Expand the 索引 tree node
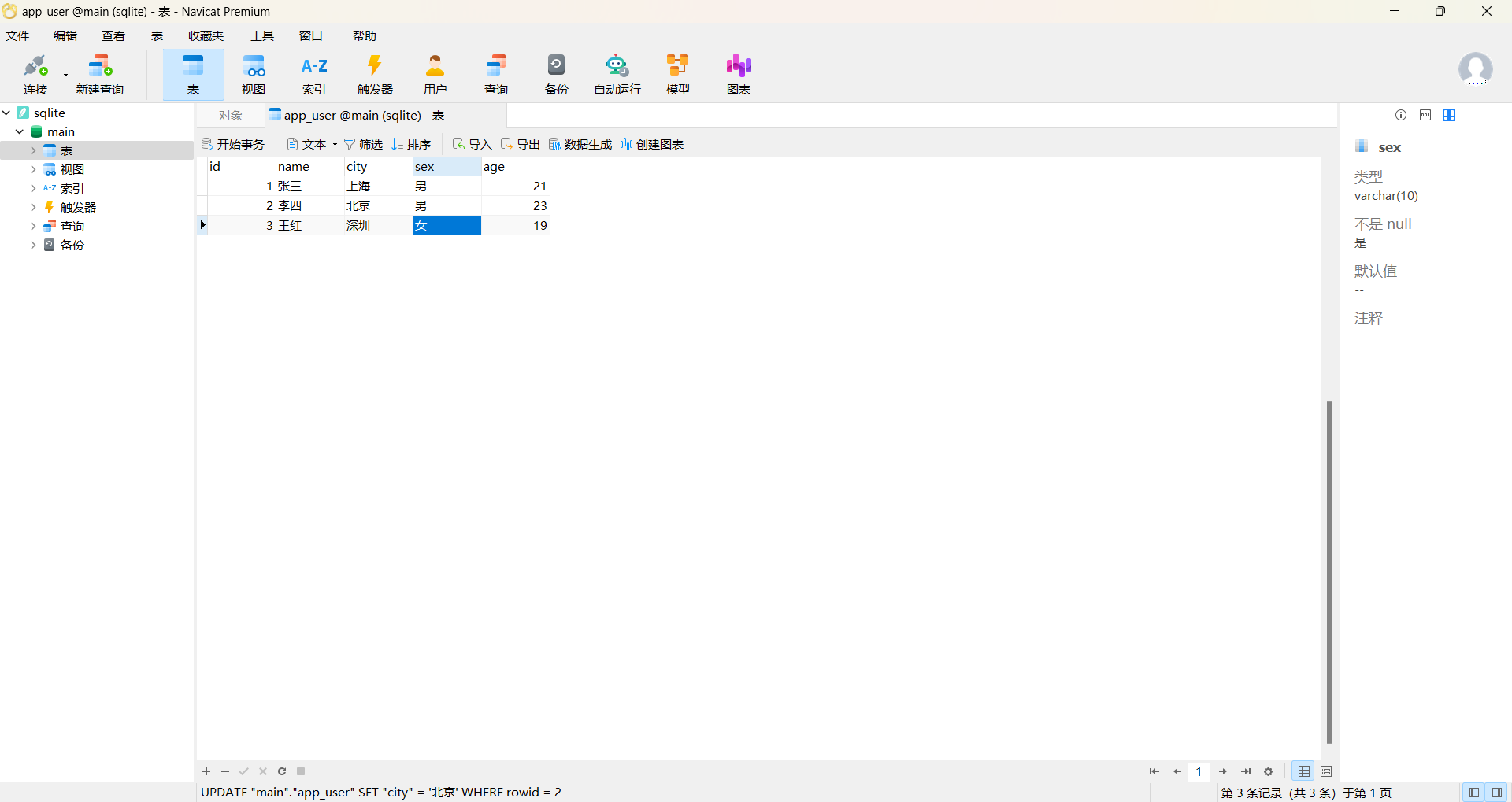 pos(33,188)
